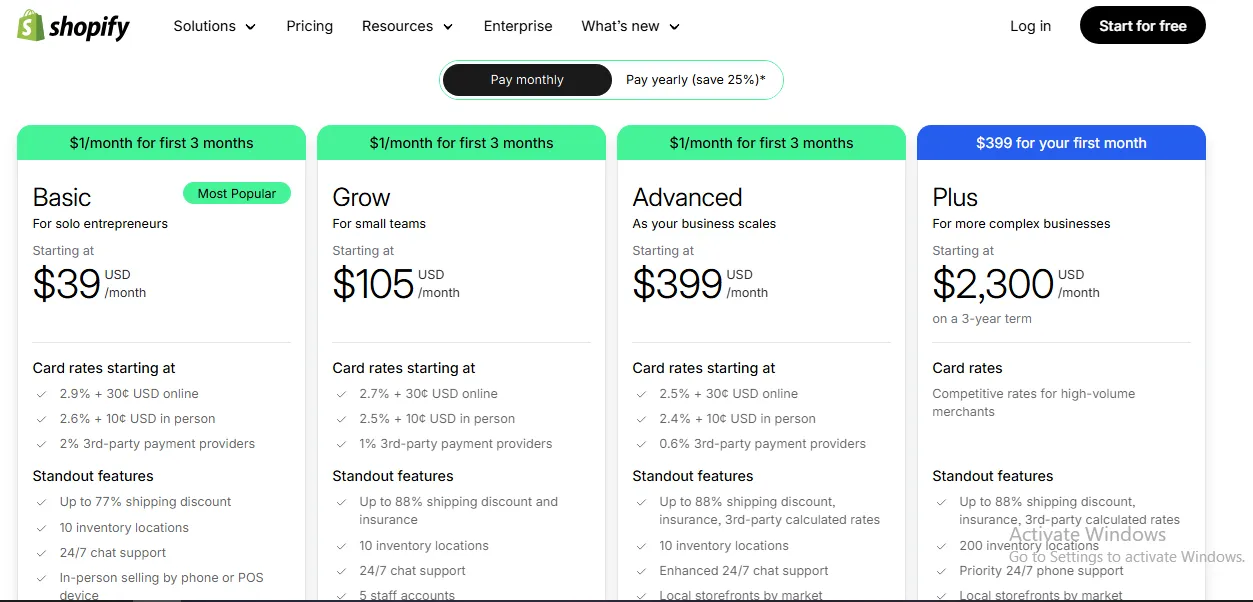Click checkmark icon beside 2.9% + 30¢ USD online

pyautogui.click(x=41, y=394)
